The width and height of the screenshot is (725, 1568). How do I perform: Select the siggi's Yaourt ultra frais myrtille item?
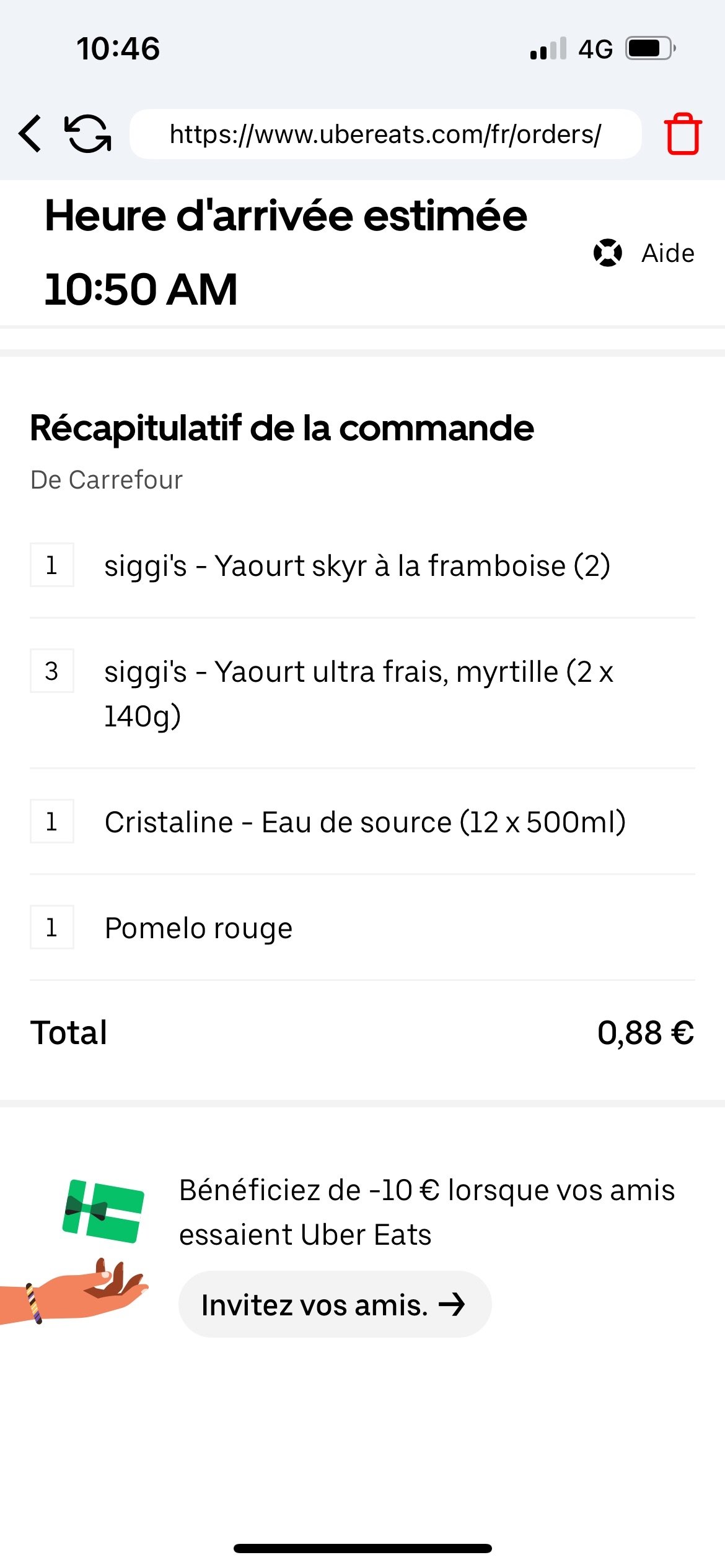[358, 694]
